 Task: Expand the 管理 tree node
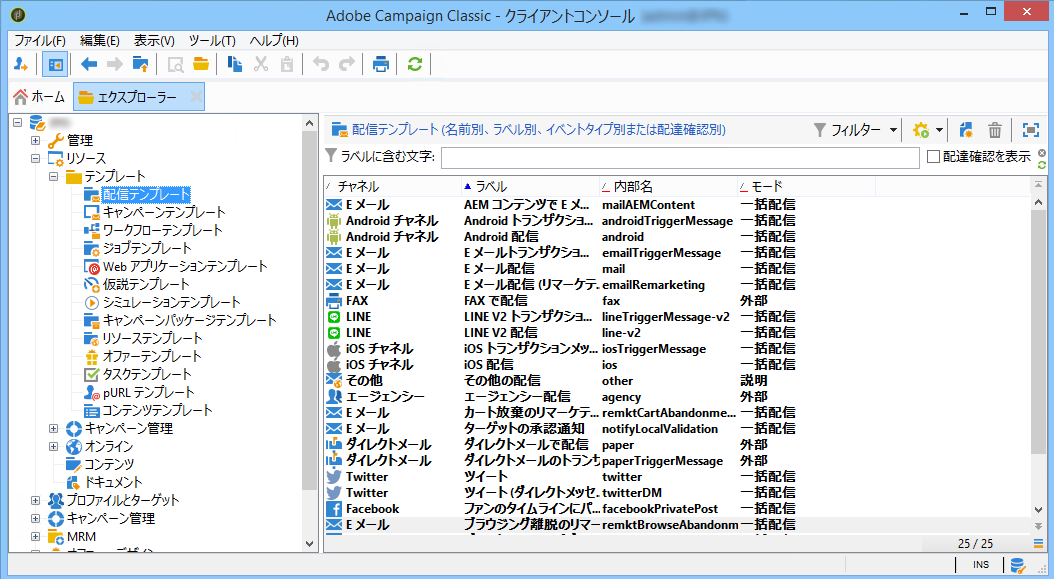(x=36, y=141)
